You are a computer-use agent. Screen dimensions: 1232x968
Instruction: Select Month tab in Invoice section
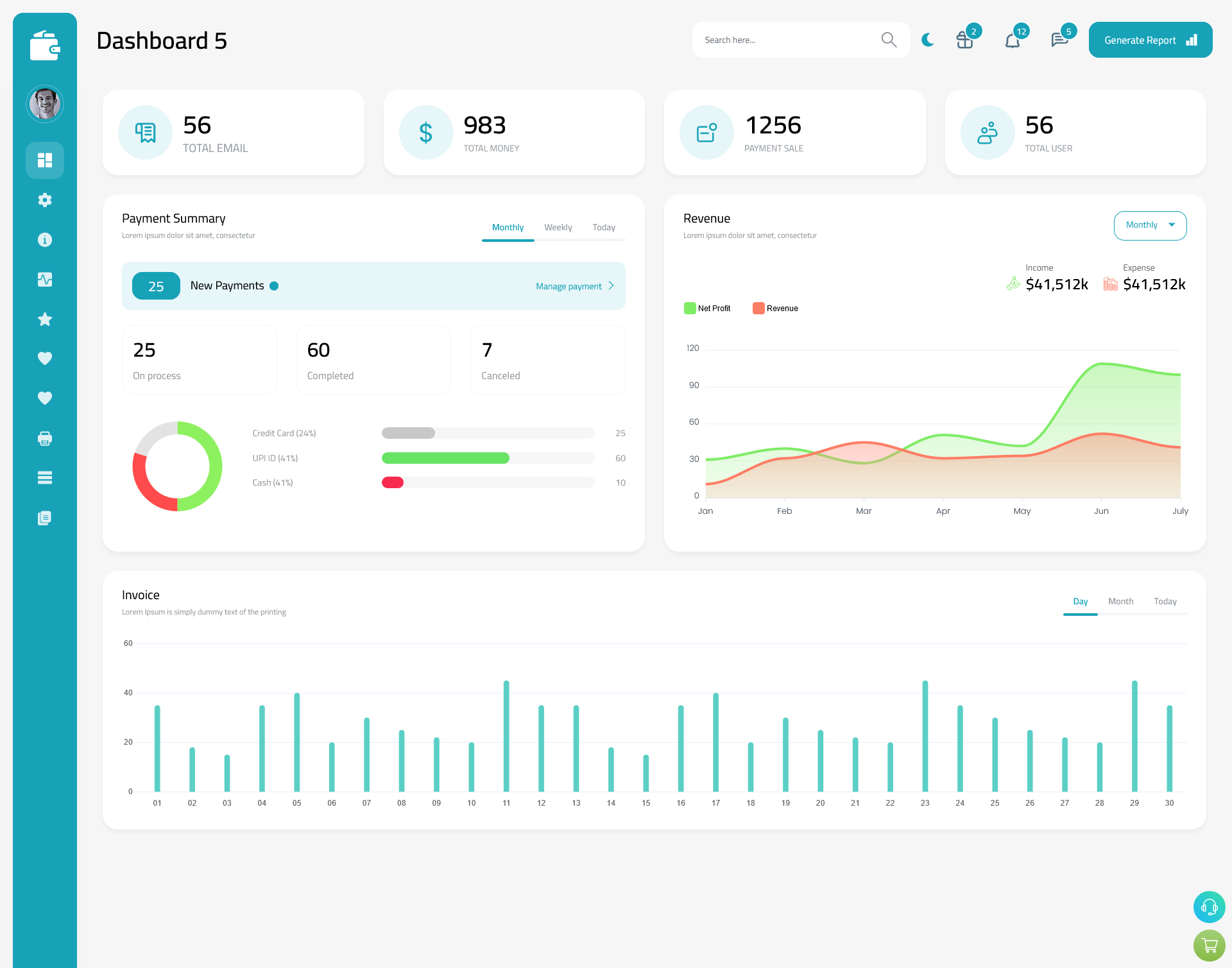(x=1120, y=601)
